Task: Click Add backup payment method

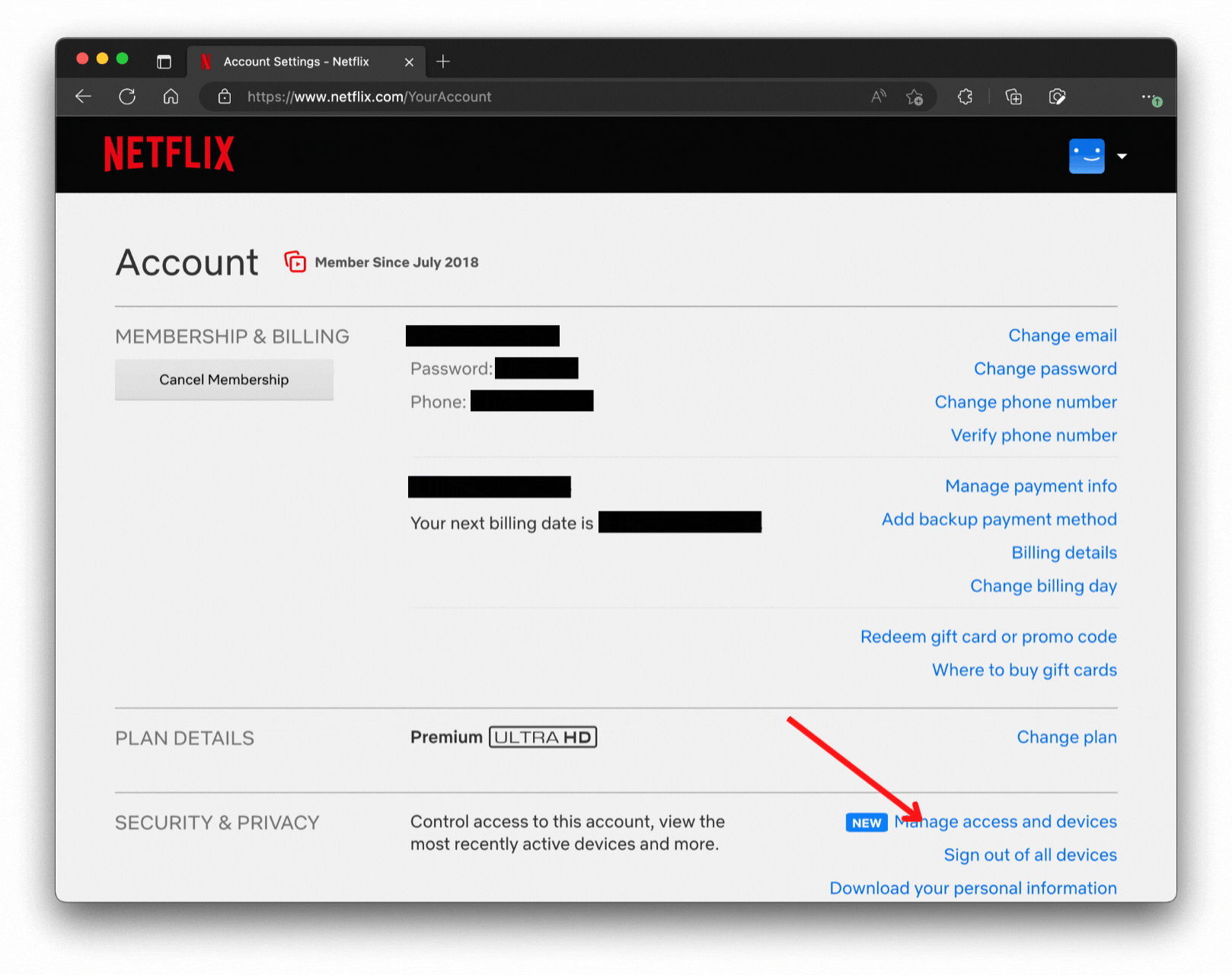Action: point(999,519)
